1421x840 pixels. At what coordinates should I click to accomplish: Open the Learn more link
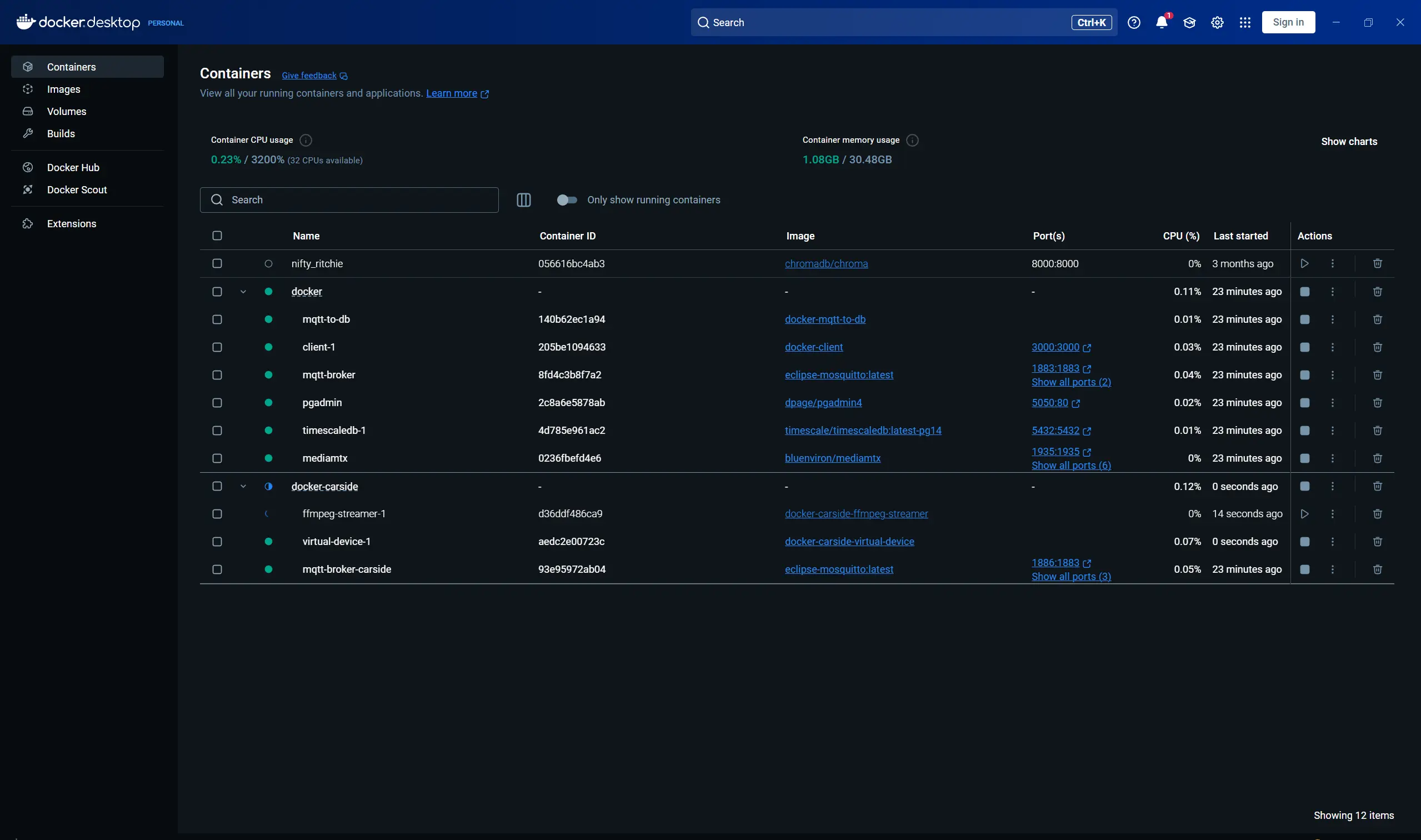(x=457, y=93)
